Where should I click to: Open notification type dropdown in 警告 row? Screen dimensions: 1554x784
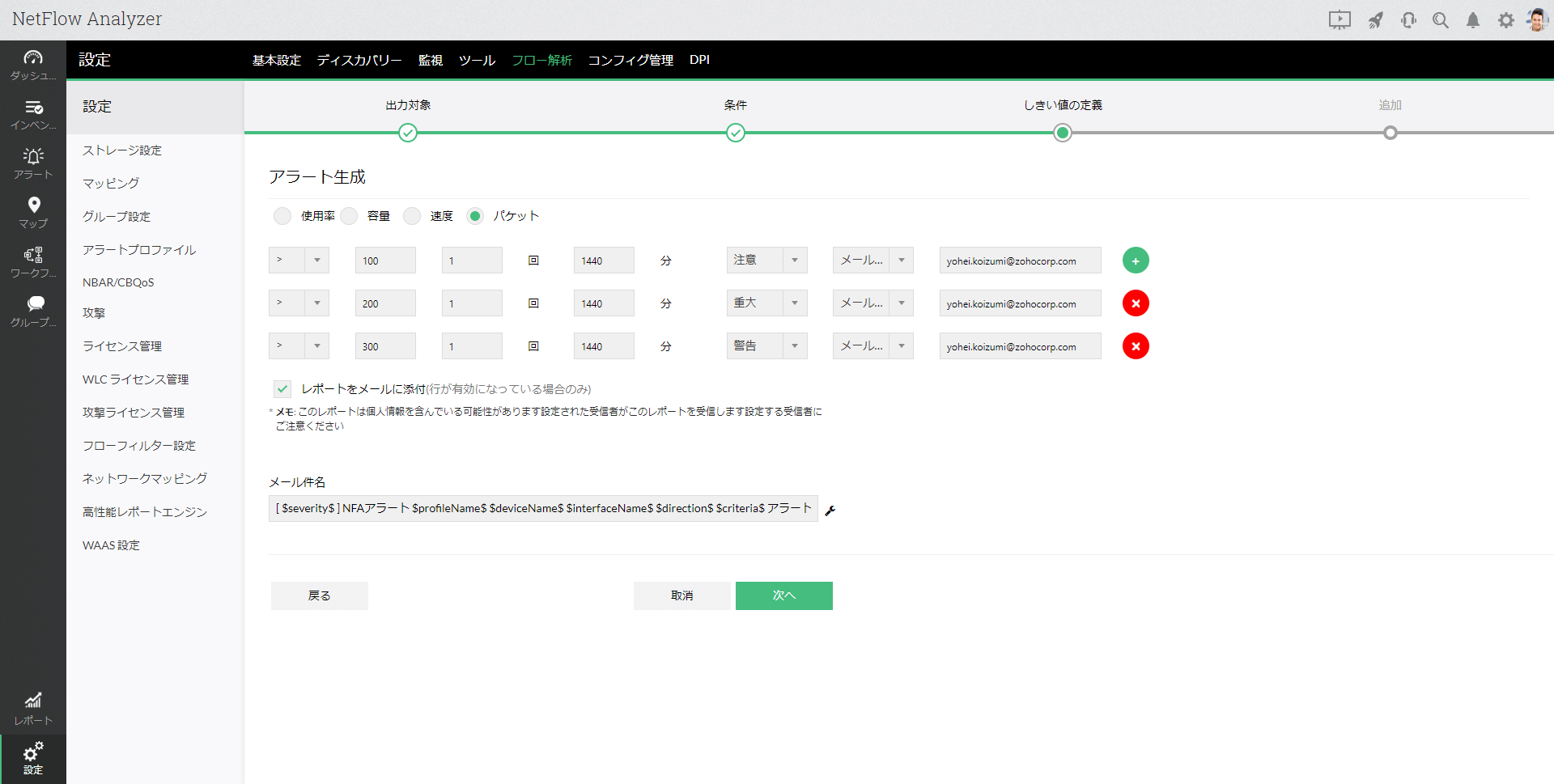(873, 346)
